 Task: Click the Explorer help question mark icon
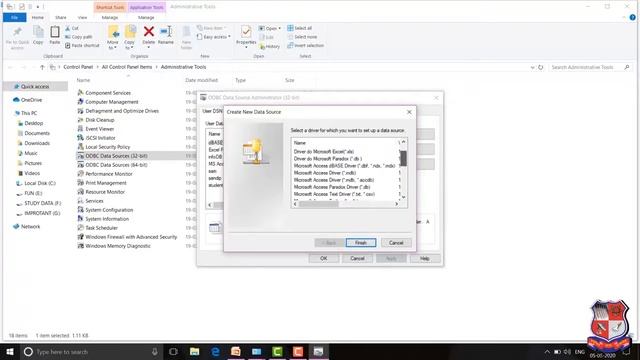coord(632,17)
